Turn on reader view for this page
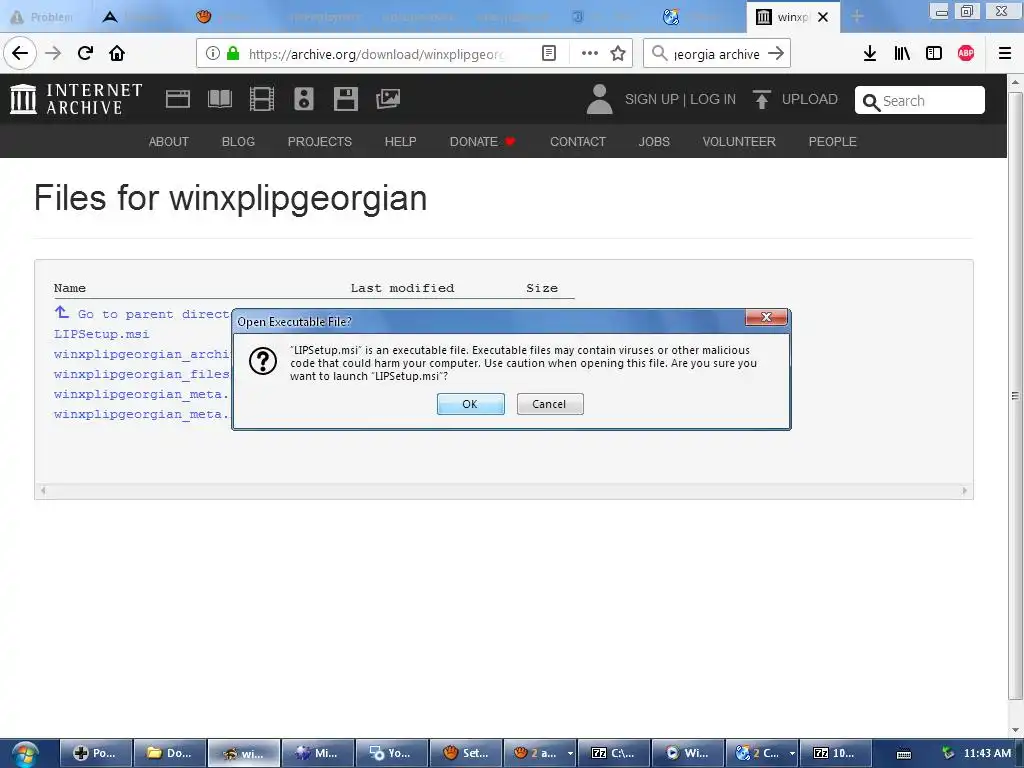 pos(549,53)
